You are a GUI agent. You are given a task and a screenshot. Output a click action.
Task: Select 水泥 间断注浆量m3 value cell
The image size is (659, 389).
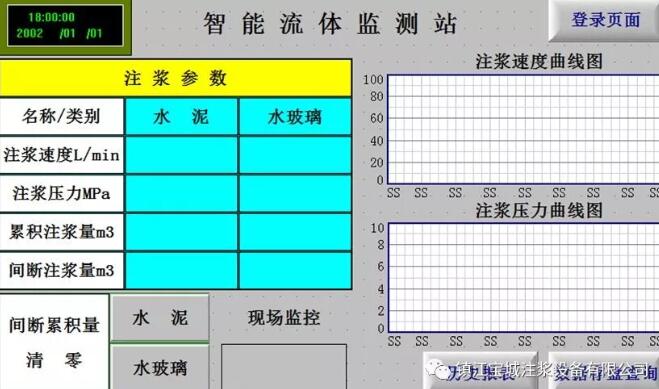tap(181, 271)
